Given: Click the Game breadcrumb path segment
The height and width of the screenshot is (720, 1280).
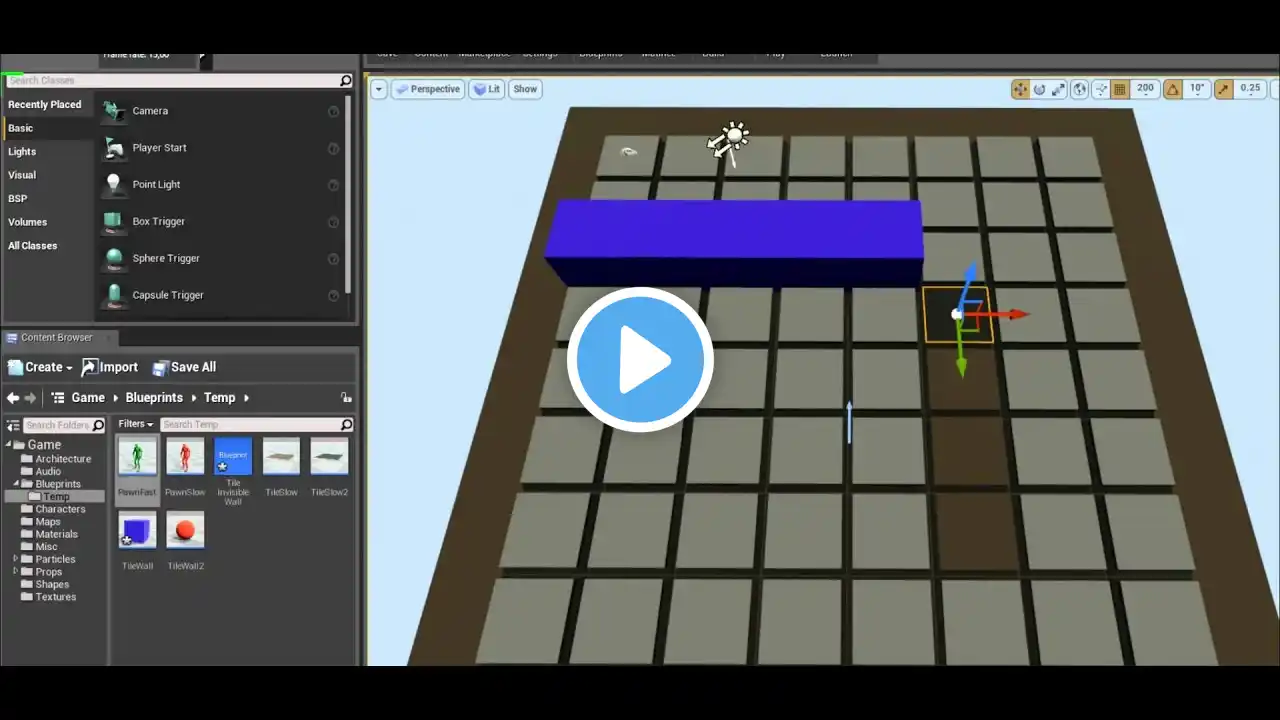Looking at the screenshot, I should [x=88, y=398].
